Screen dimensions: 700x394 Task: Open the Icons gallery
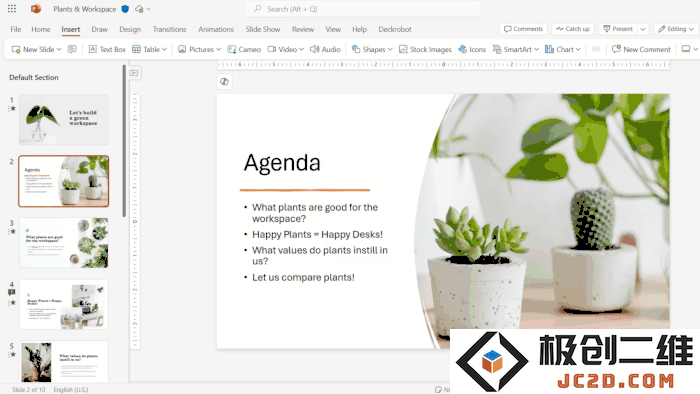(x=472, y=49)
